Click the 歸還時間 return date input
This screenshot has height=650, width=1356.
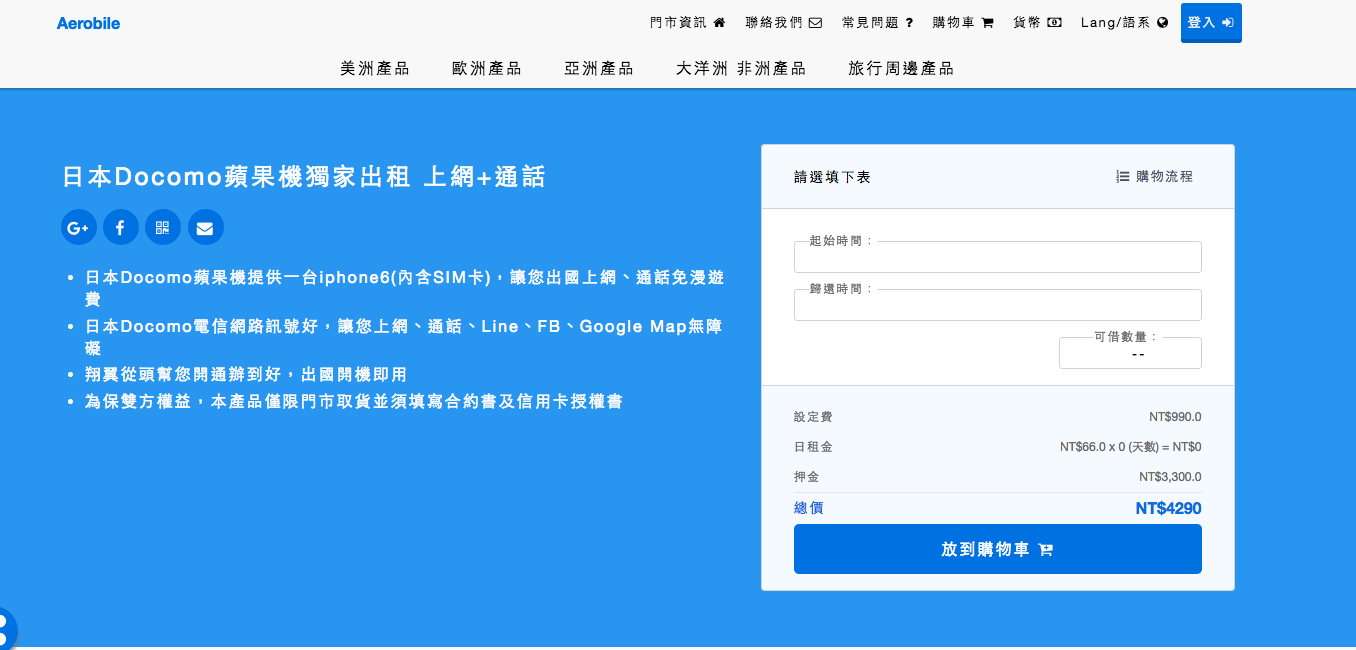997,305
